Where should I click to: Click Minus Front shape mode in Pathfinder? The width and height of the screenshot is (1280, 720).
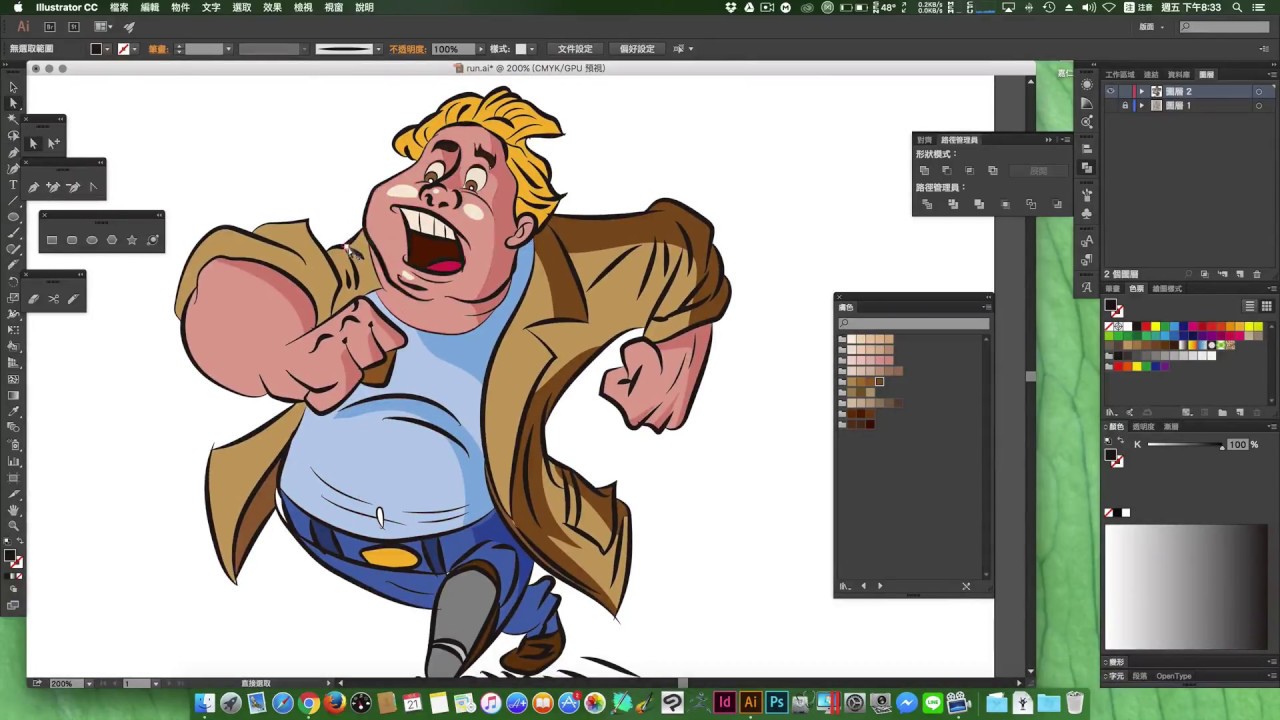click(947, 170)
